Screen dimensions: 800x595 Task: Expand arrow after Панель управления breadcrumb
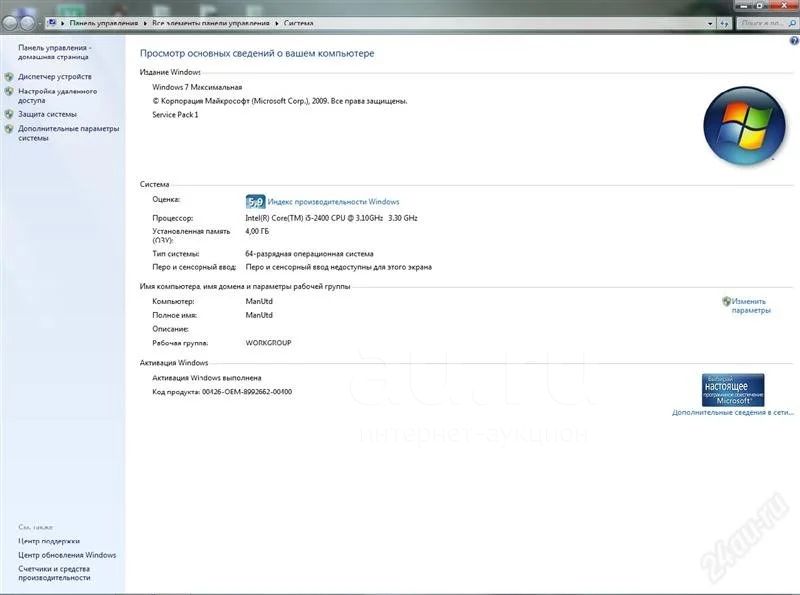(x=145, y=23)
